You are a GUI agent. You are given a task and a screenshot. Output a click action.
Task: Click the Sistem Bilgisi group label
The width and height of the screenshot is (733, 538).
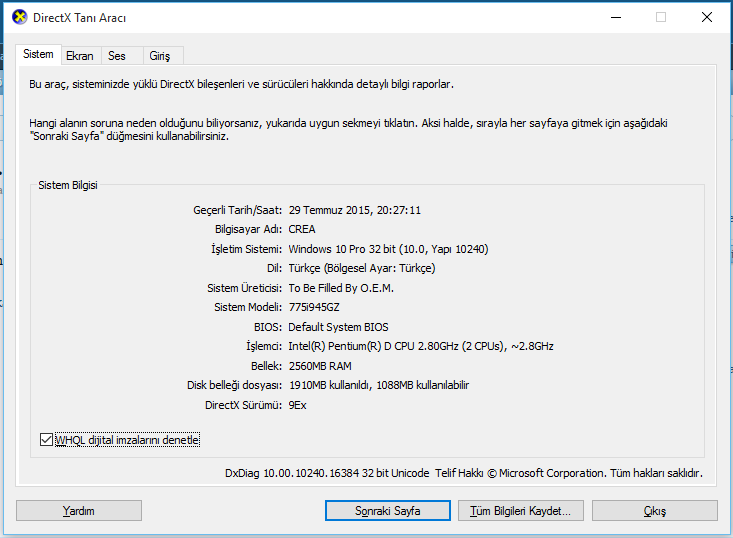click(68, 185)
